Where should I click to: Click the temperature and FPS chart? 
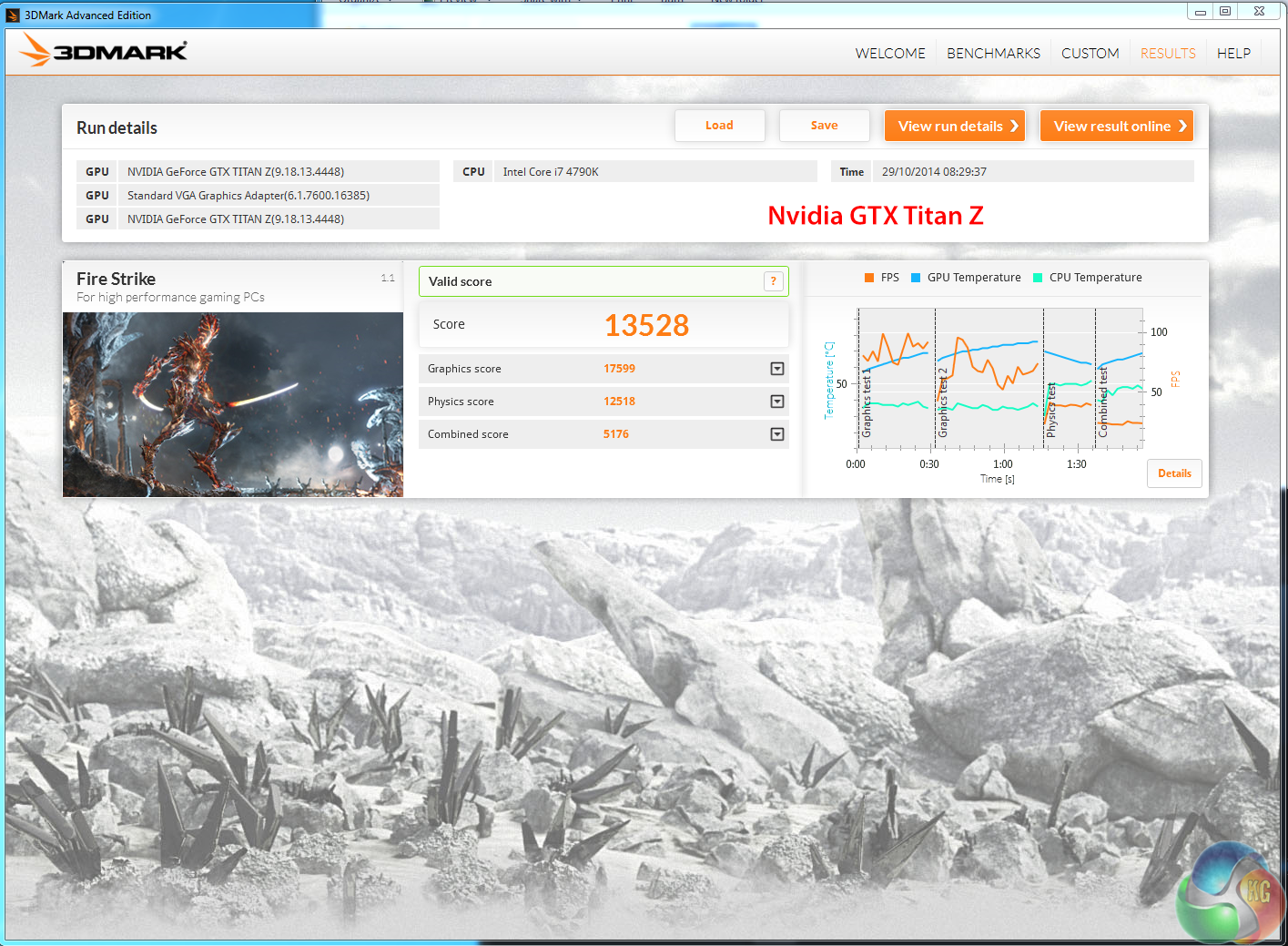[1001, 379]
